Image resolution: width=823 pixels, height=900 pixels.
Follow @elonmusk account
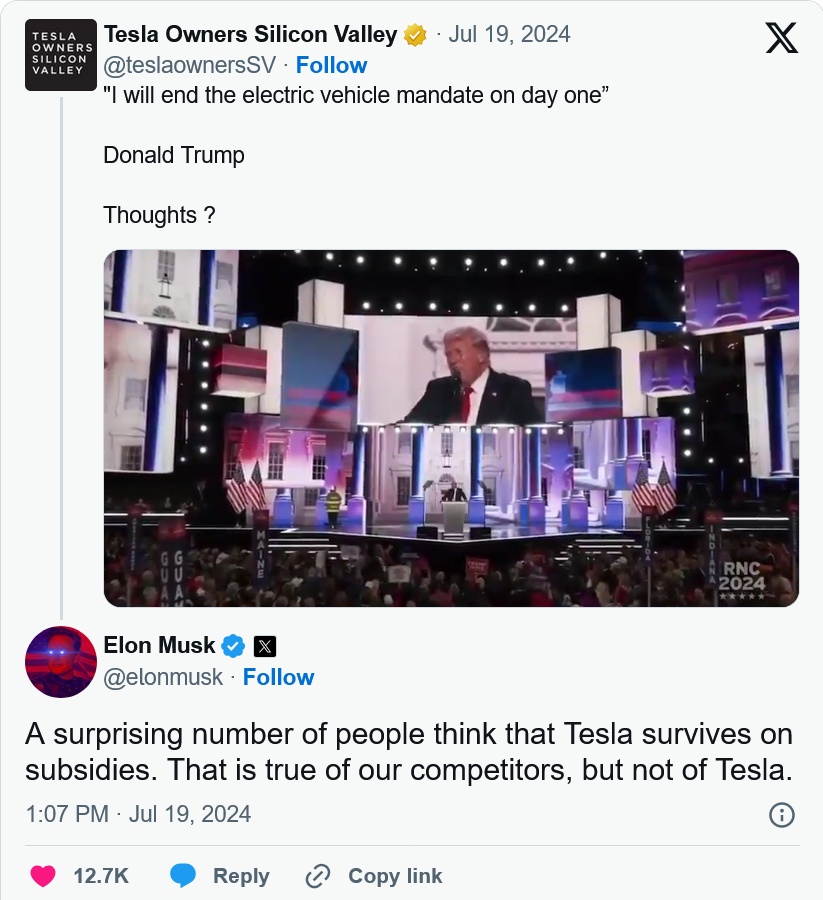(x=278, y=677)
